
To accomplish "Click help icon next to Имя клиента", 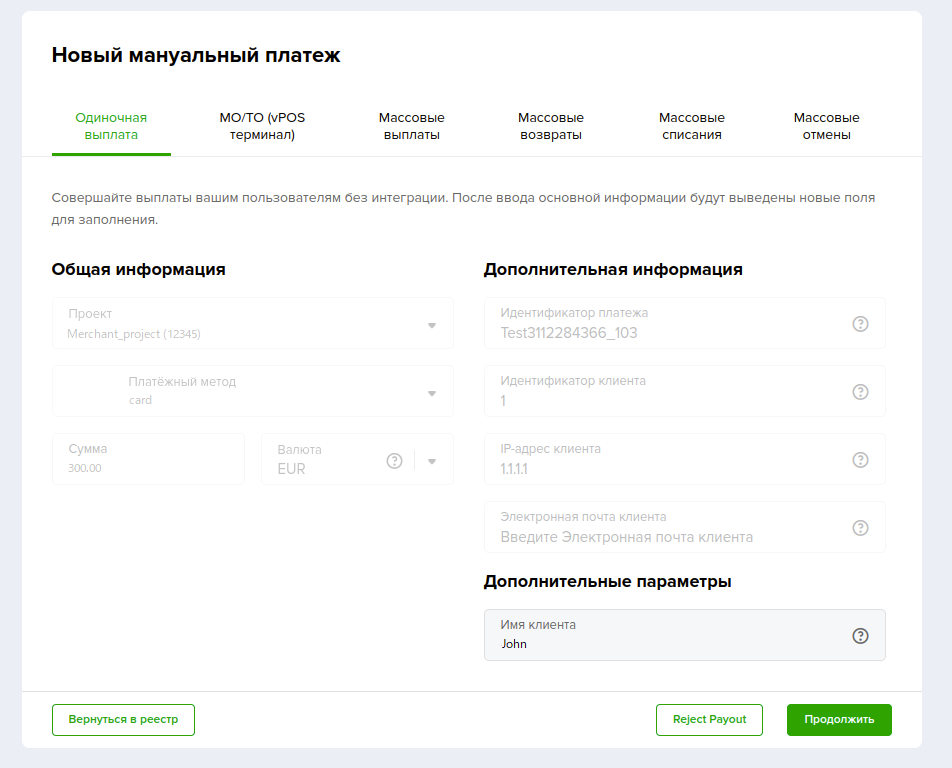I will 860,636.
